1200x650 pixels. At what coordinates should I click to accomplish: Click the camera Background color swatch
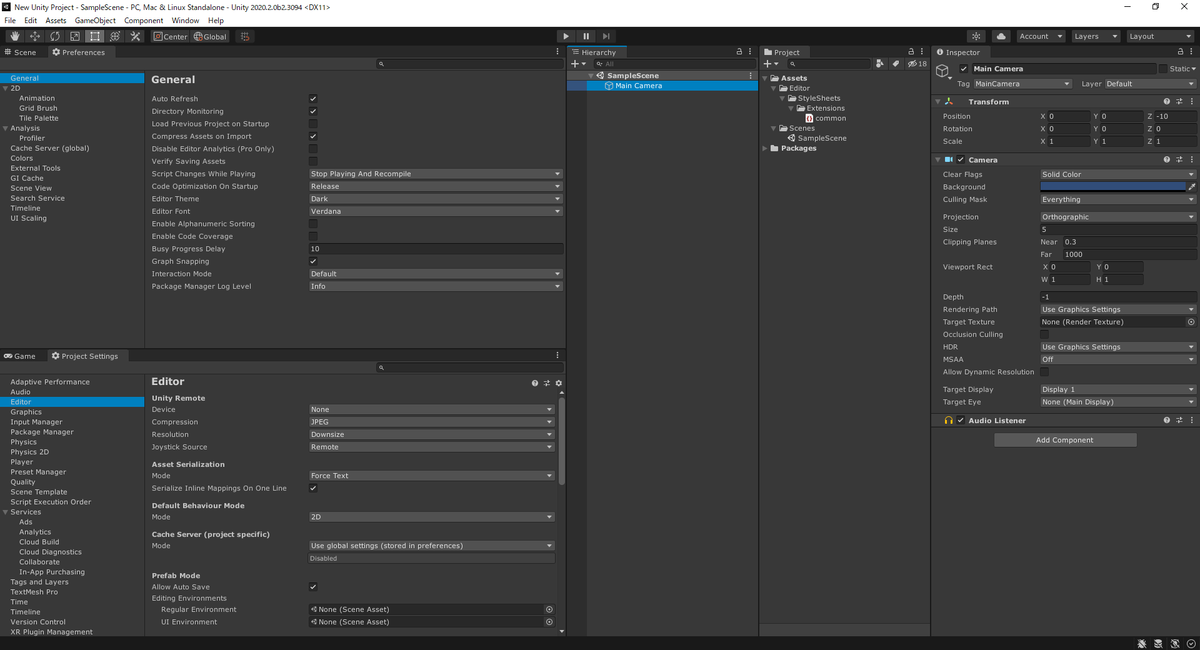tap(1113, 187)
